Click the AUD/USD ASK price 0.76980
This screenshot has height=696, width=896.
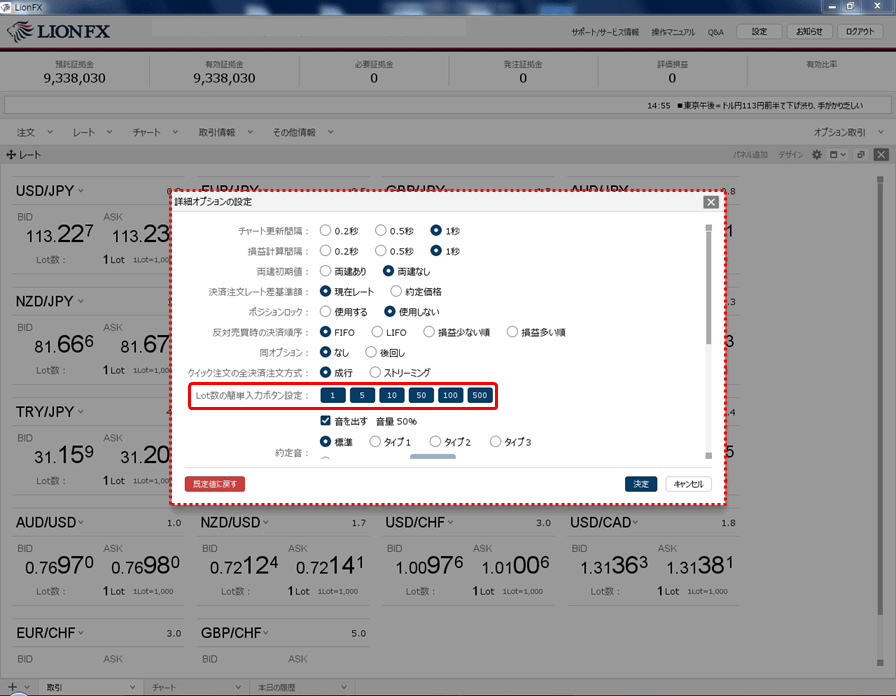145,566
